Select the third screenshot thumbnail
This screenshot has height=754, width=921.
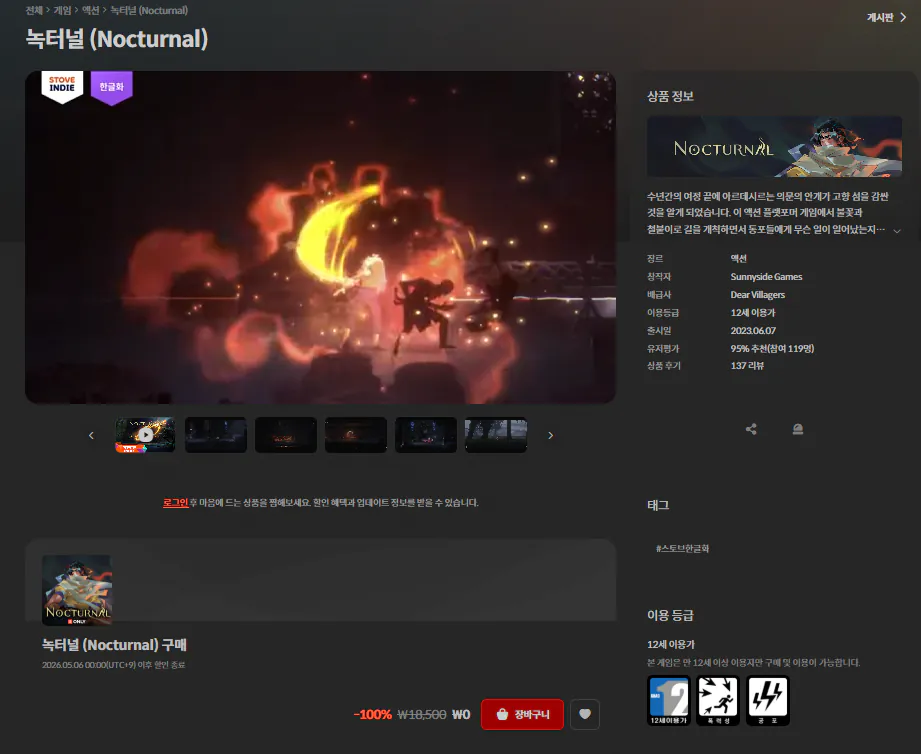click(285, 435)
